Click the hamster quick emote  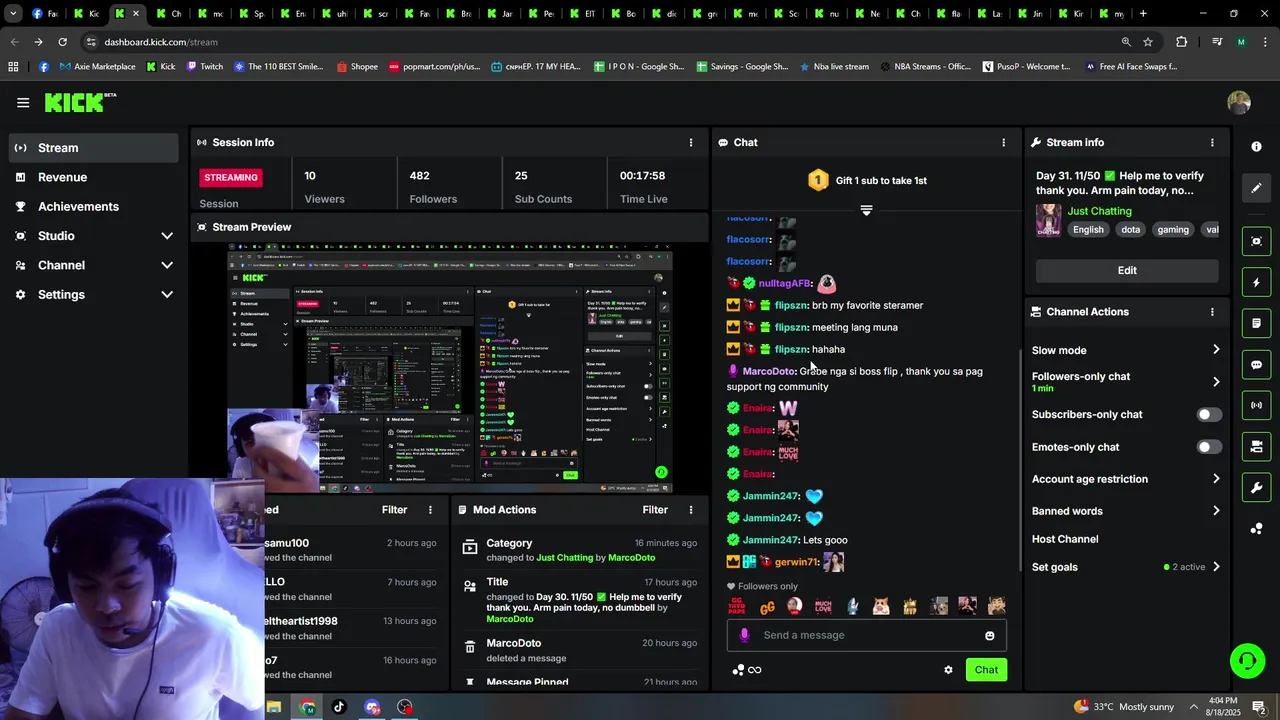click(881, 606)
